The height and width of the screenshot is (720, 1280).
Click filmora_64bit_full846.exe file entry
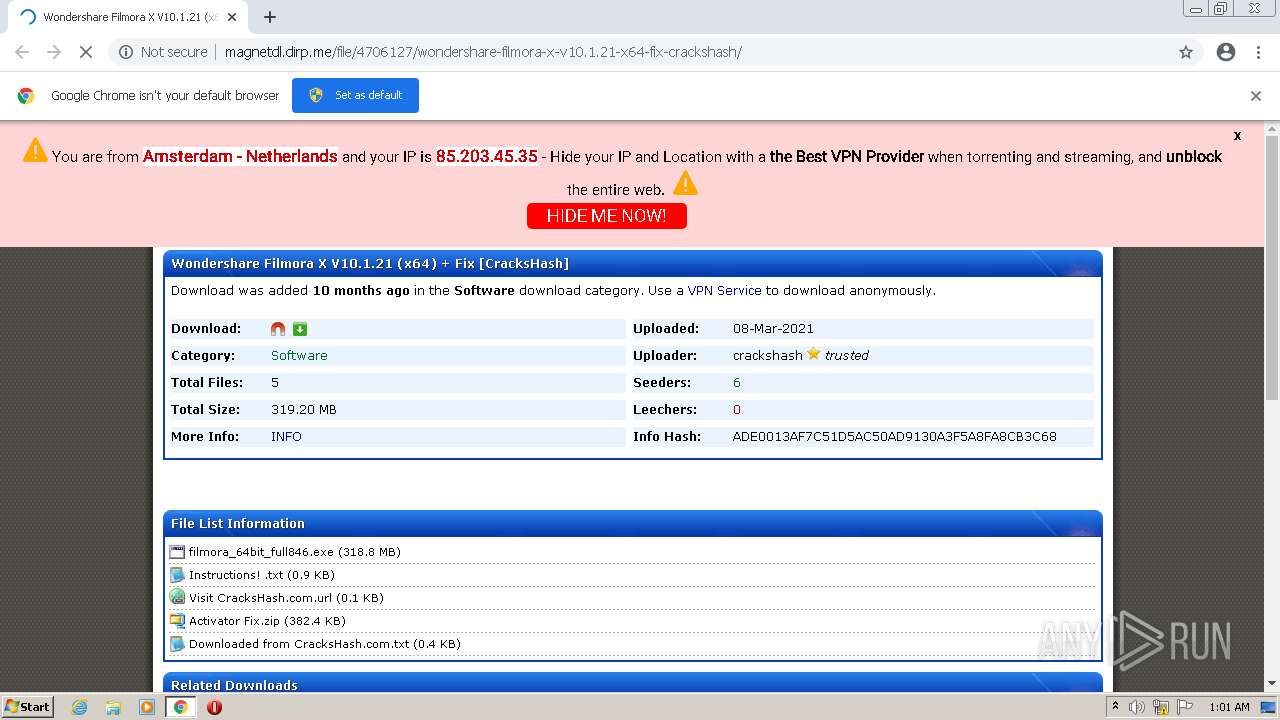294,552
